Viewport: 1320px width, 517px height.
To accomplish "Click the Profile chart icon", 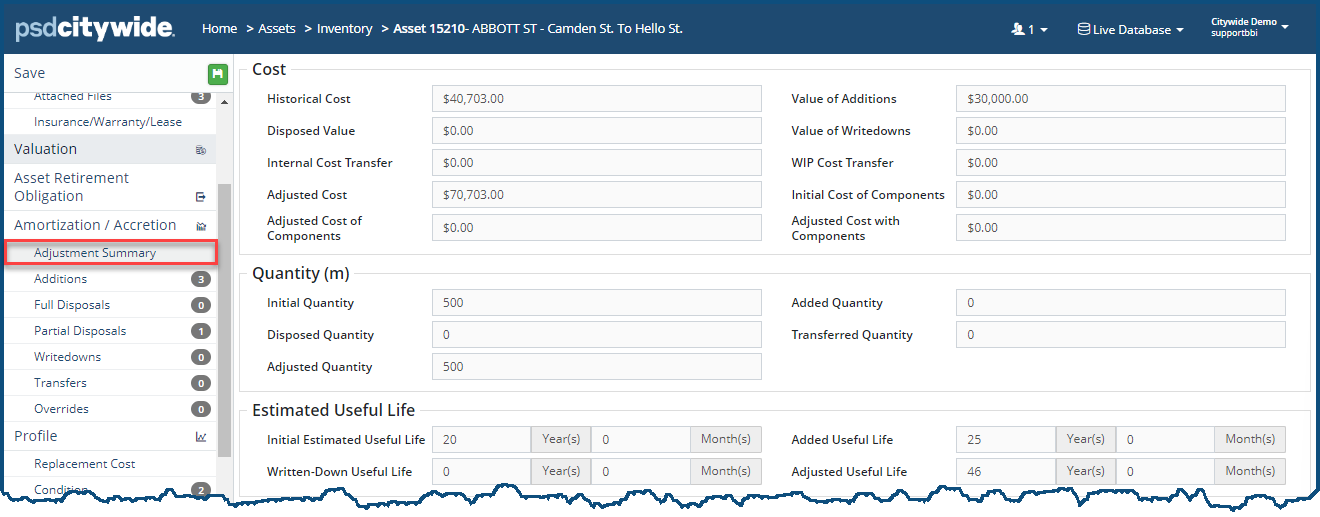I will [201, 437].
